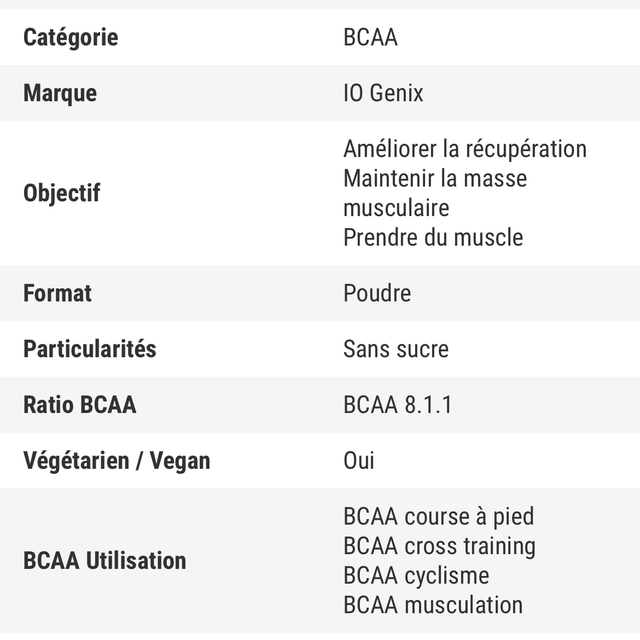This screenshot has width=640, height=640.
Task: Click the Poudre format value
Action: pyautogui.click(x=377, y=293)
